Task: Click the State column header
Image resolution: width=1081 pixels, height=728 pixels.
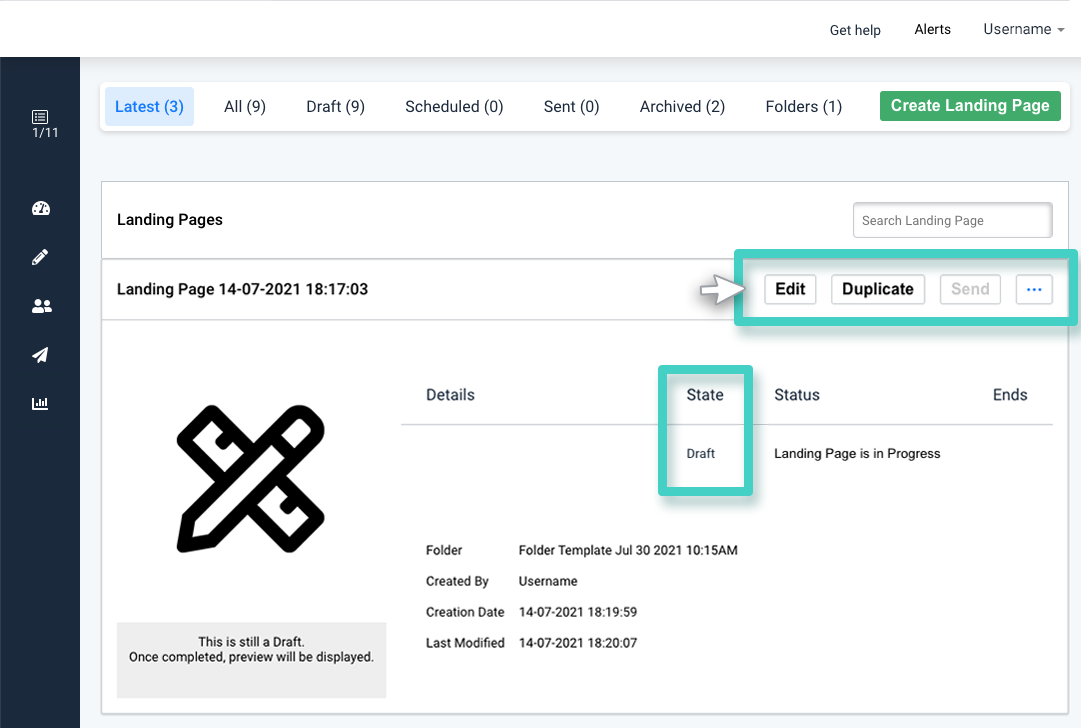Action: click(x=705, y=395)
